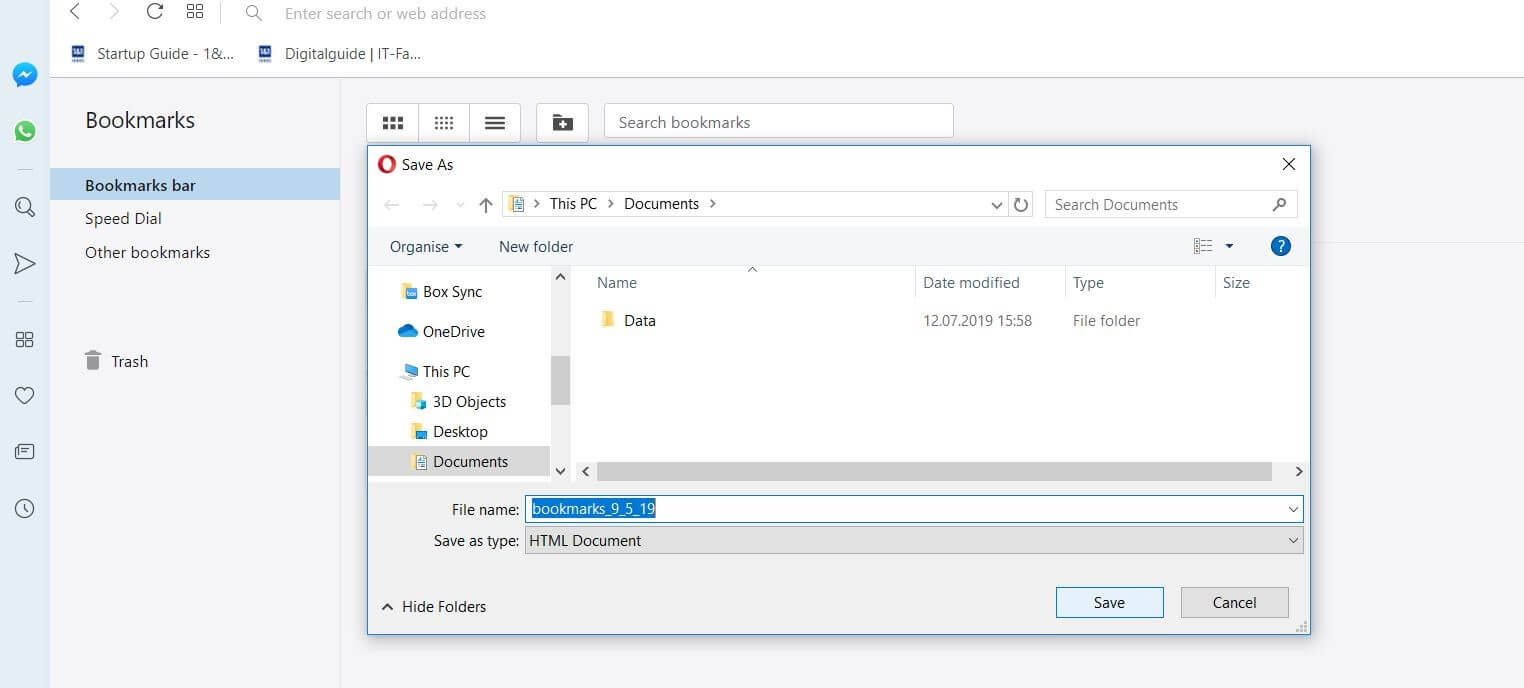Expand the chevron after This PC in path
This screenshot has height=688, width=1524.
pyautogui.click(x=610, y=203)
